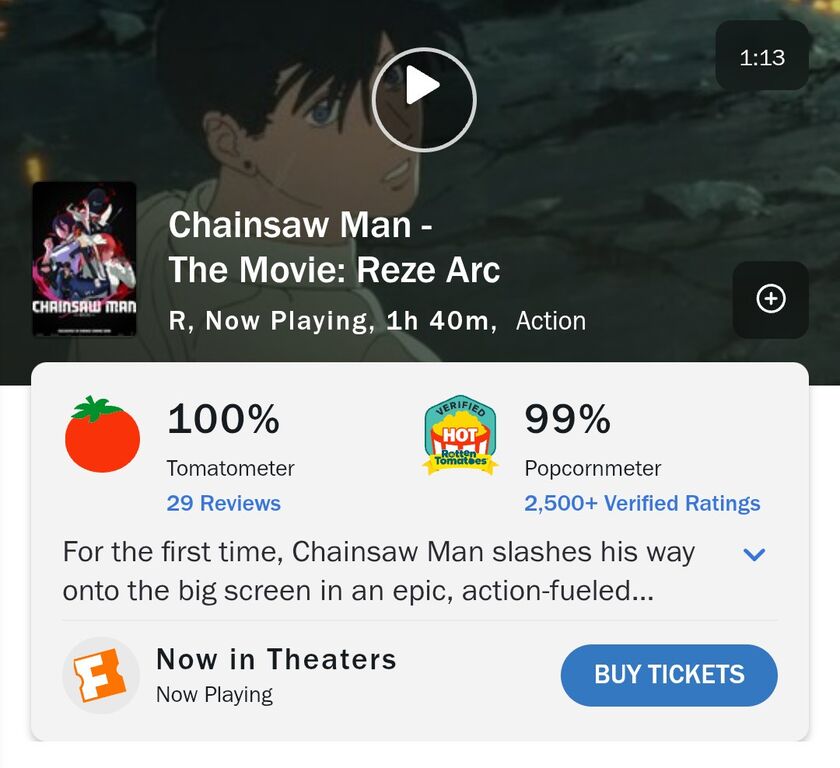The width and height of the screenshot is (840, 768).
Task: Open the Chainsaw Man poster thumbnail
Action: pos(84,259)
